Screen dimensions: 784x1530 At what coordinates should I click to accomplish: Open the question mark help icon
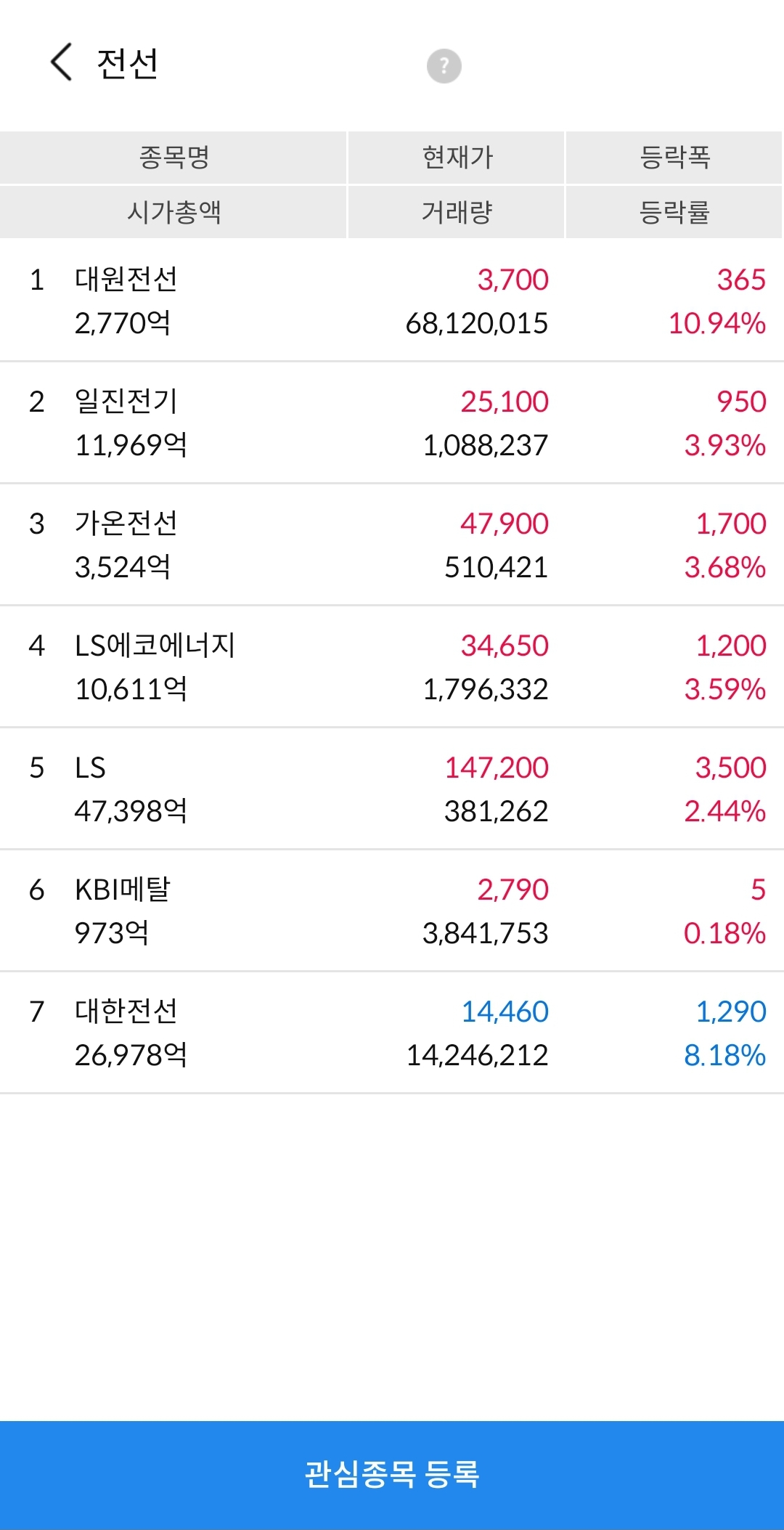(444, 66)
